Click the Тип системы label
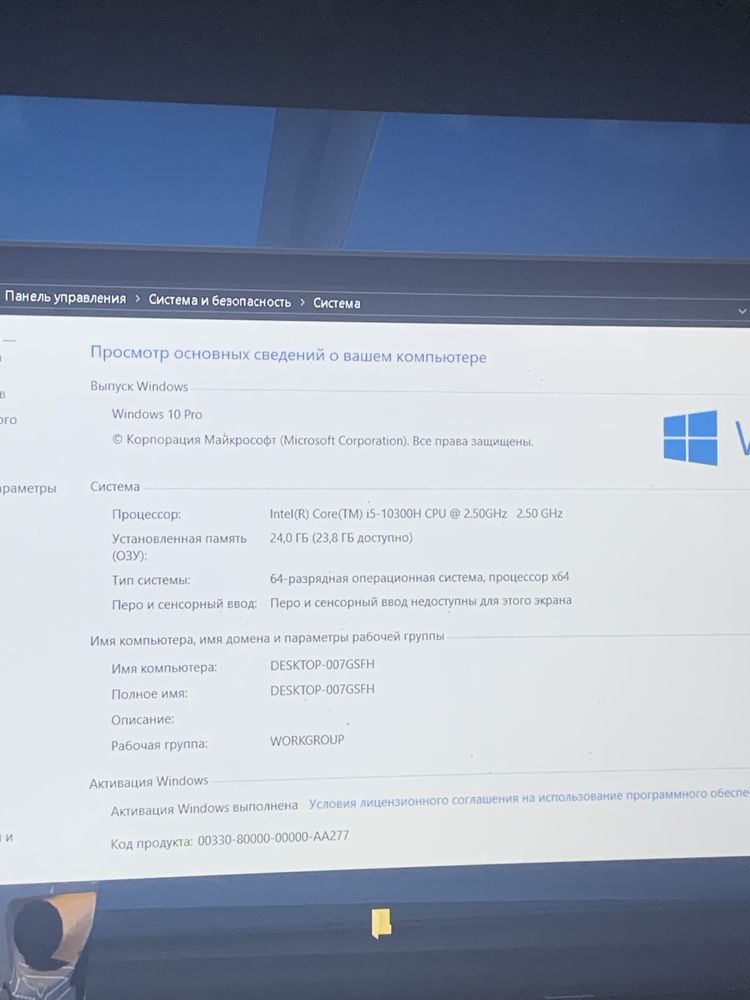This screenshot has width=750, height=1000. point(151,580)
